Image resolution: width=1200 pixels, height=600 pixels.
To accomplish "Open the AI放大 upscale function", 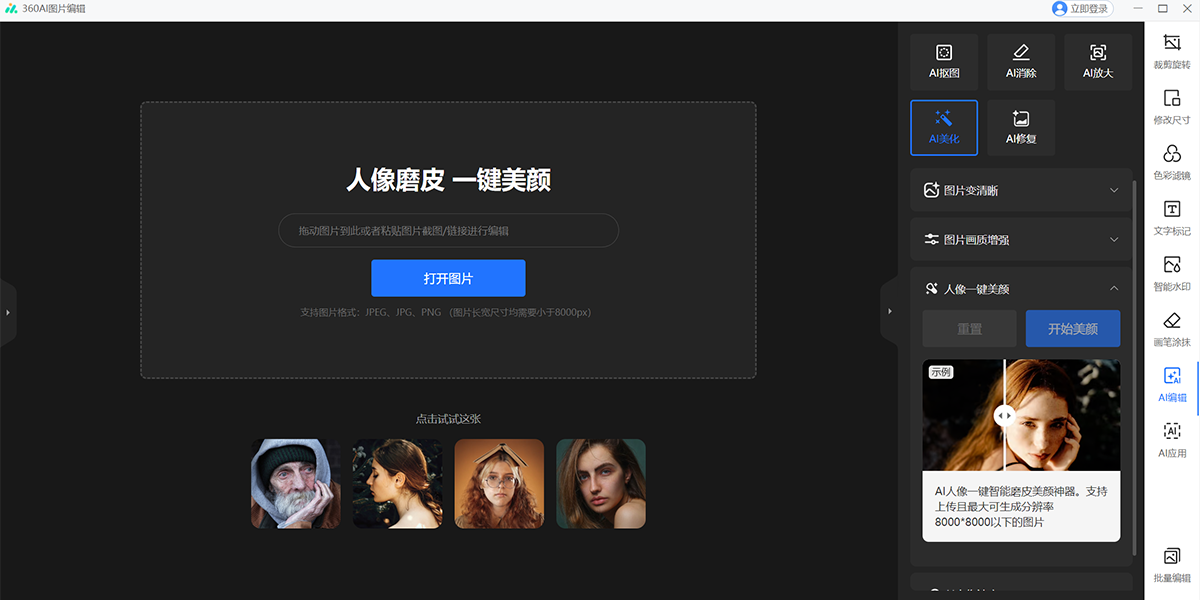I will (x=1097, y=61).
